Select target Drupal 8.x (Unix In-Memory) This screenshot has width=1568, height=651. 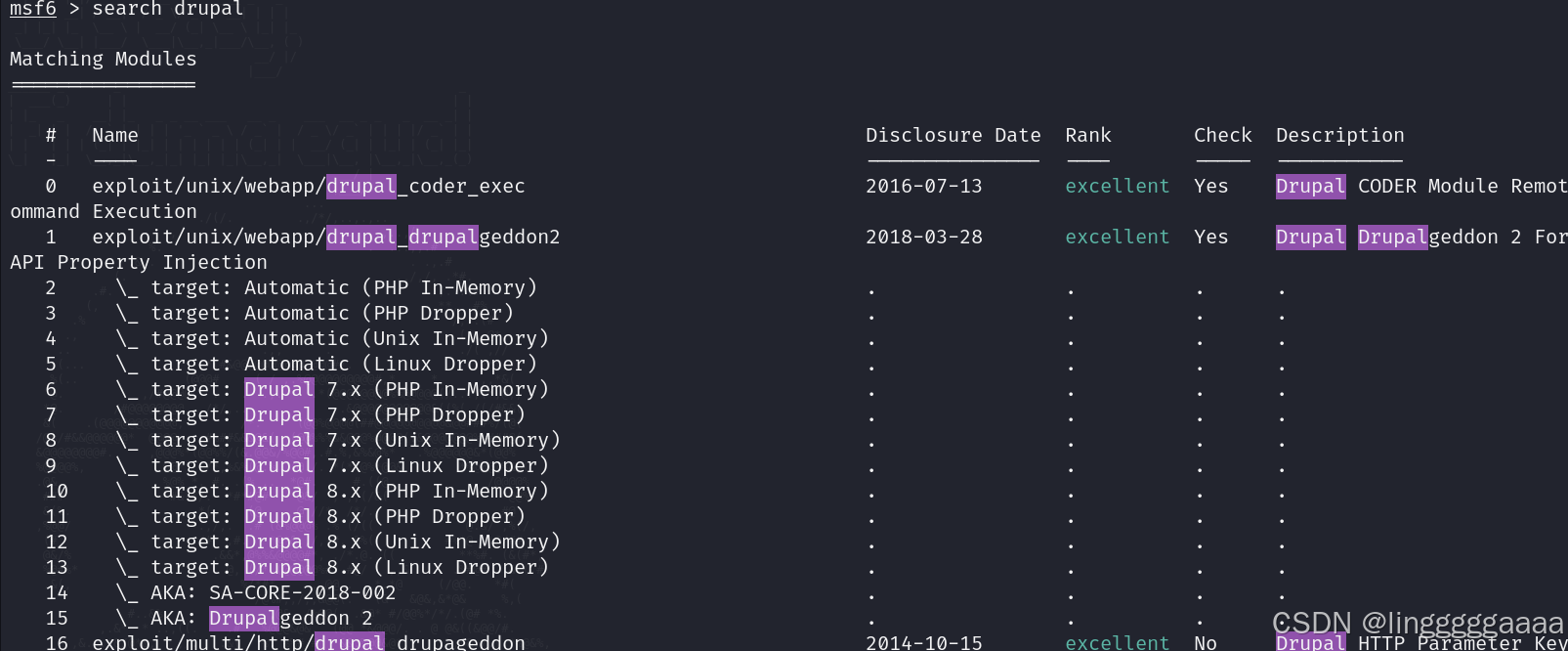(338, 542)
